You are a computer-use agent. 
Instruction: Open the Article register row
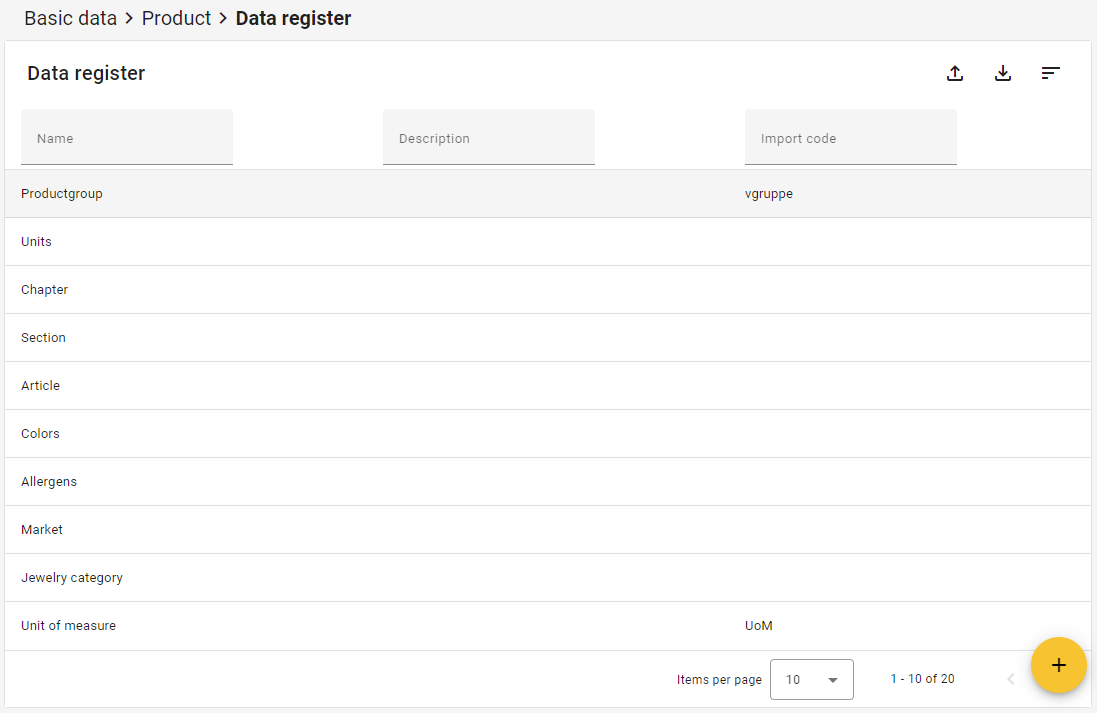pos(40,385)
